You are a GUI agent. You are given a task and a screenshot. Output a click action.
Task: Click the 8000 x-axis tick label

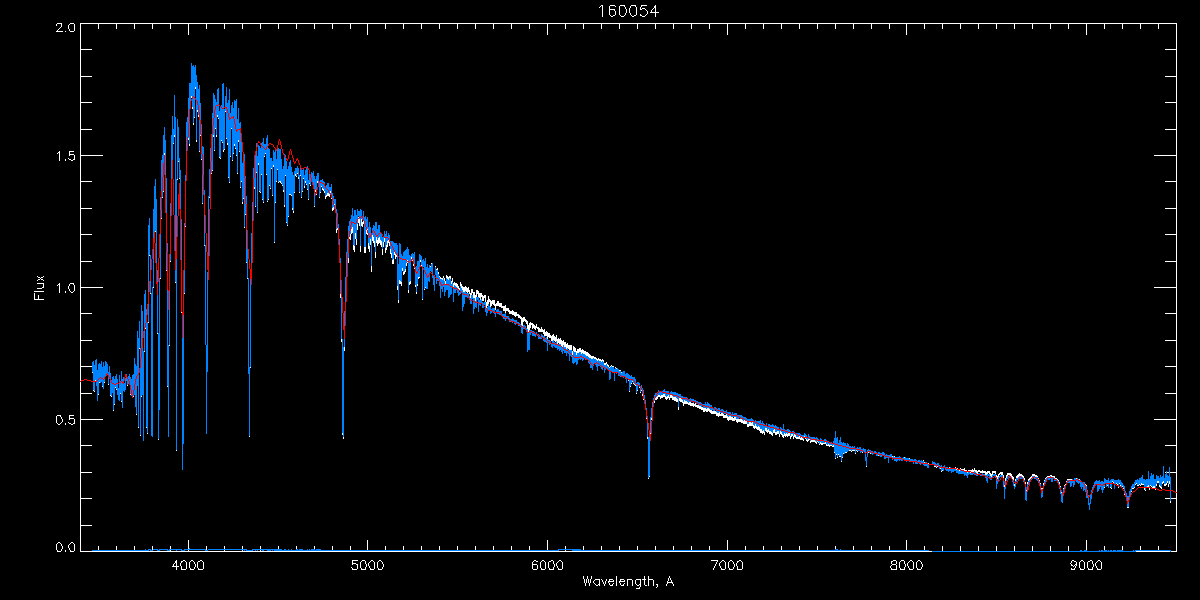pos(907,564)
